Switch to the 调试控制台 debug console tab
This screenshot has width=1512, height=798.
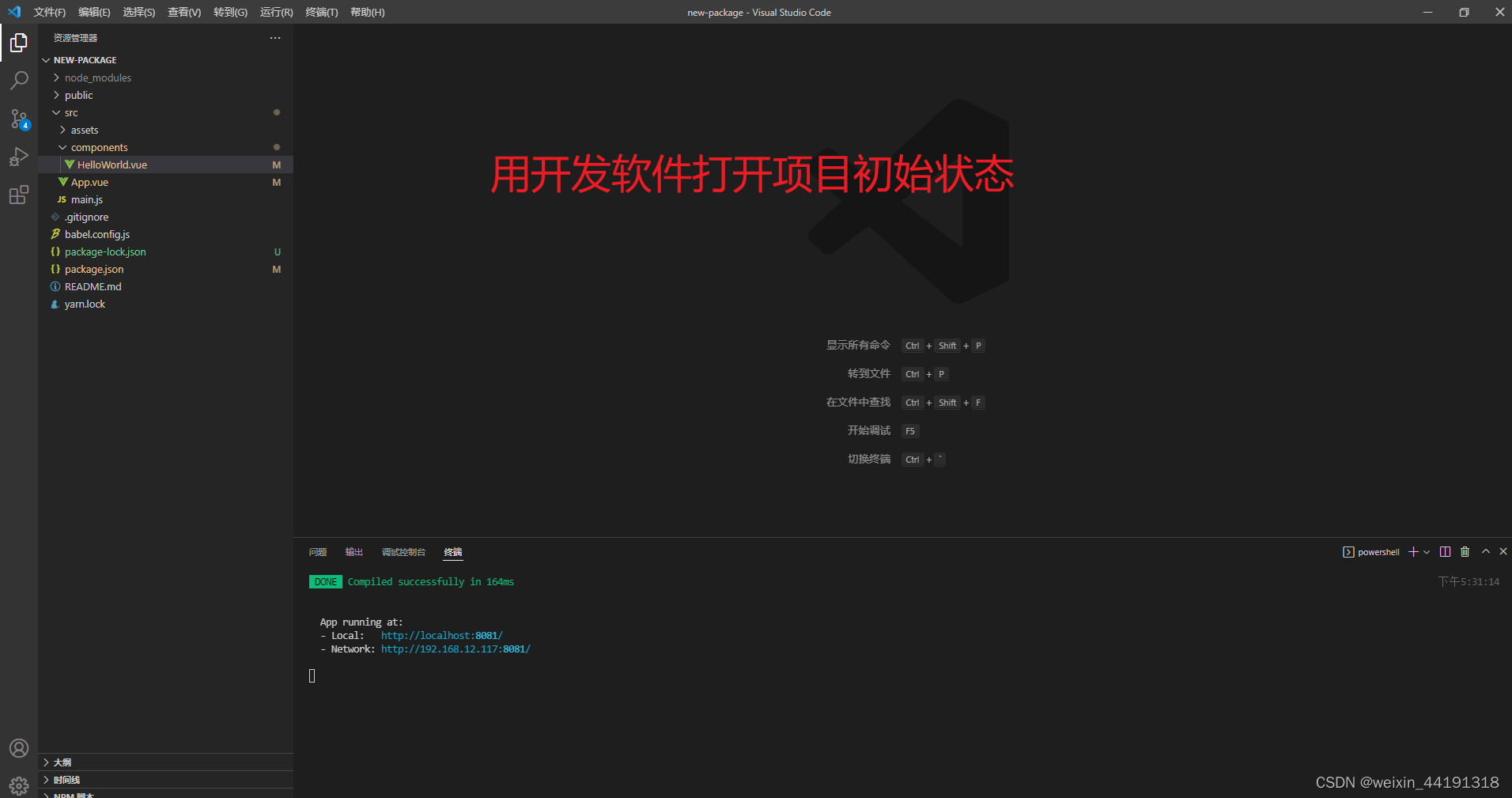point(403,552)
